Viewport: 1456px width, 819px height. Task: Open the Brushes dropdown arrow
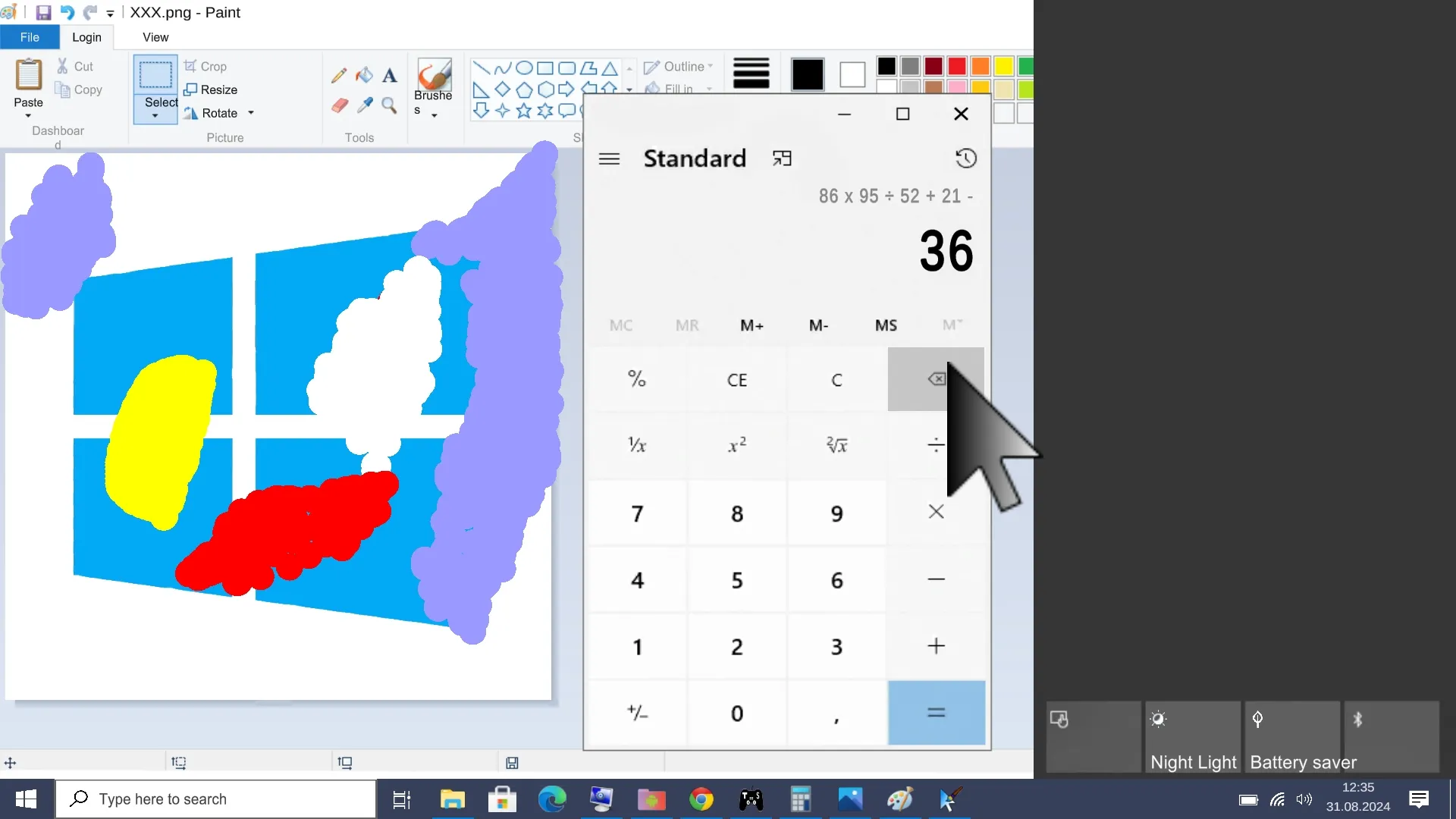click(433, 116)
